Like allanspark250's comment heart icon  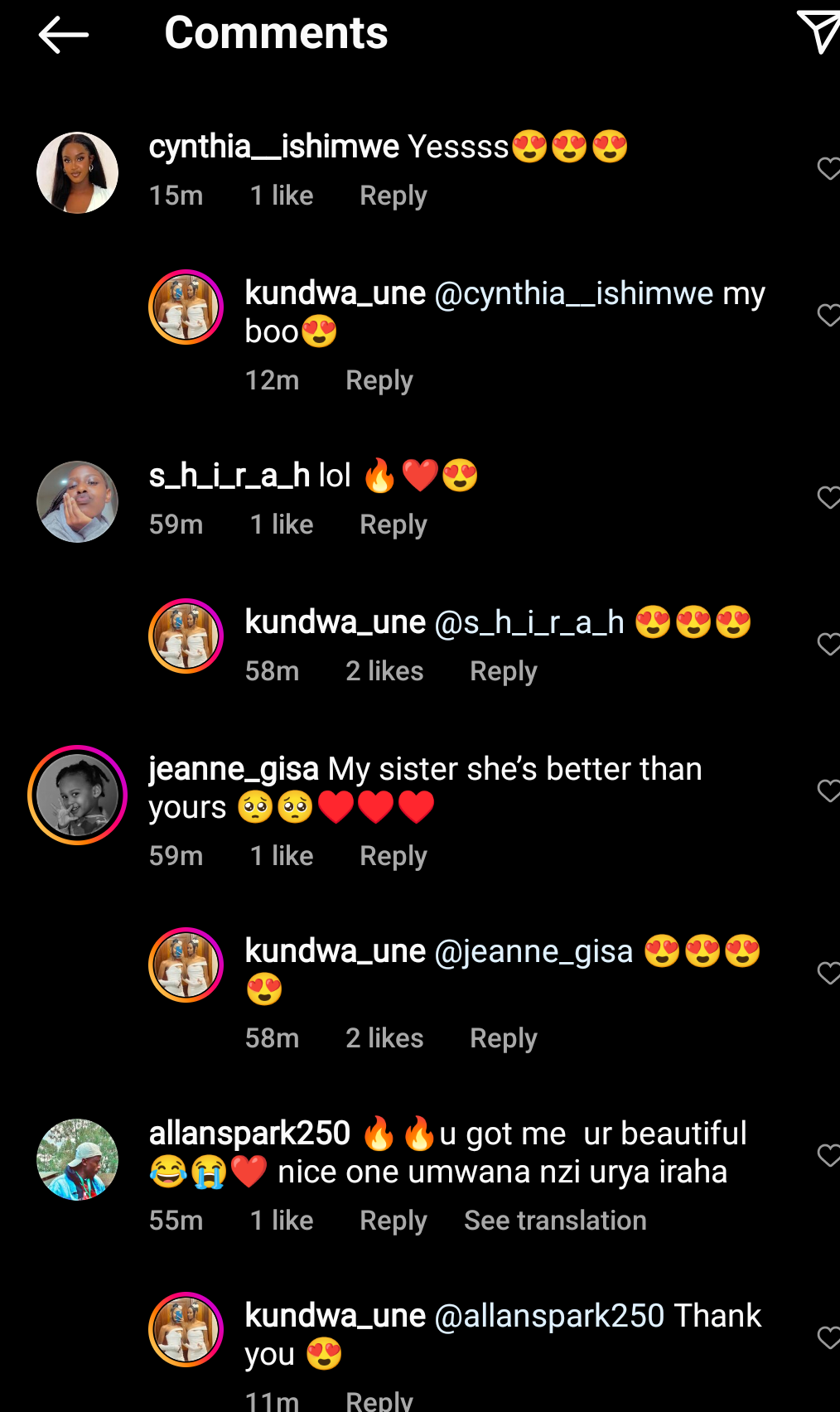click(828, 1155)
